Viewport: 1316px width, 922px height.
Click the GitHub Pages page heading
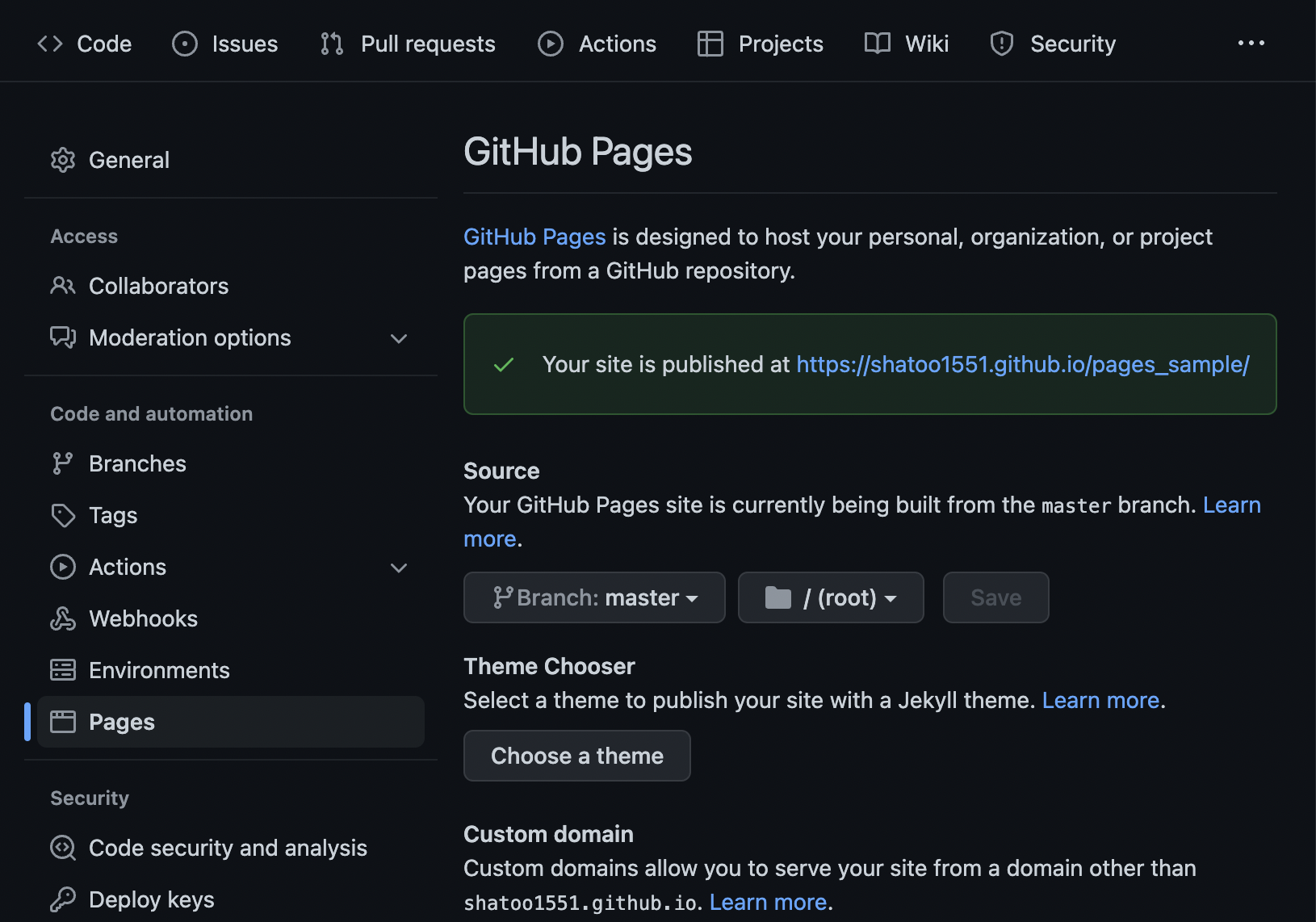tap(578, 152)
